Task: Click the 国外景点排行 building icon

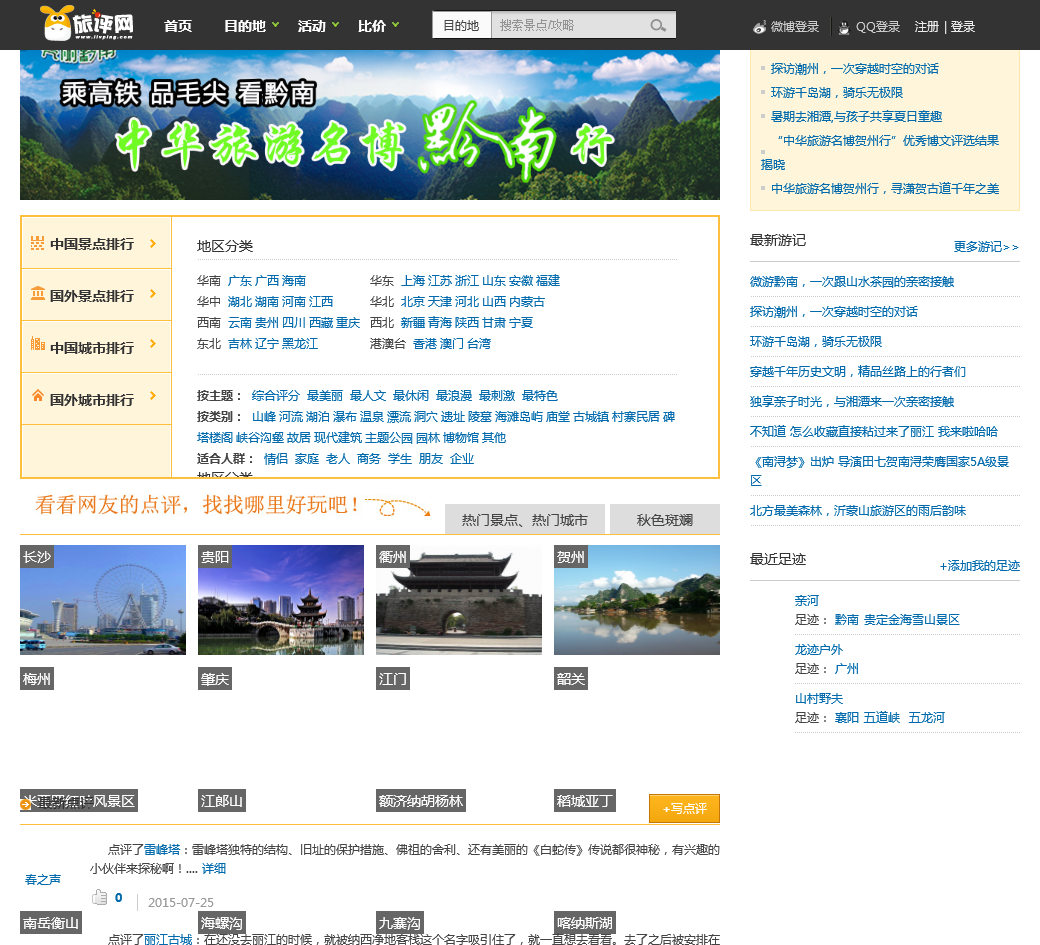Action: click(x=38, y=293)
